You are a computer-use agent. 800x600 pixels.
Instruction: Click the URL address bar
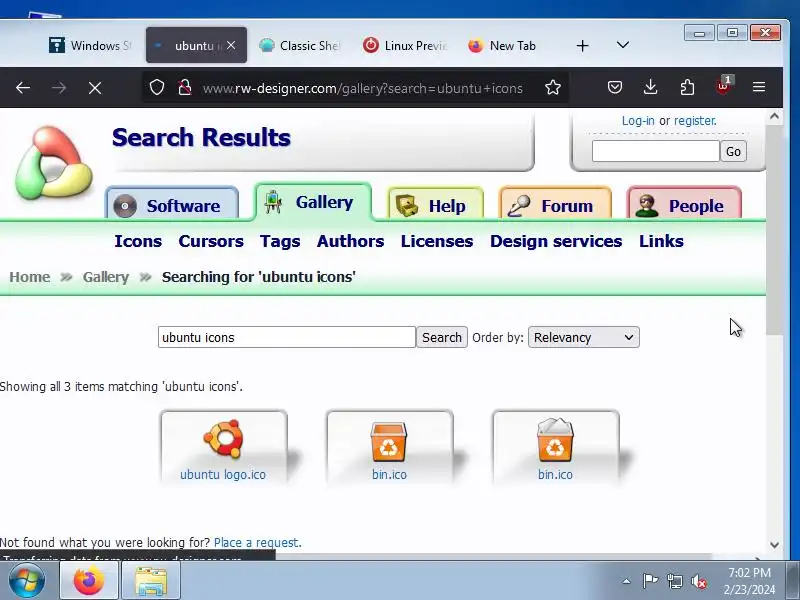tap(362, 88)
